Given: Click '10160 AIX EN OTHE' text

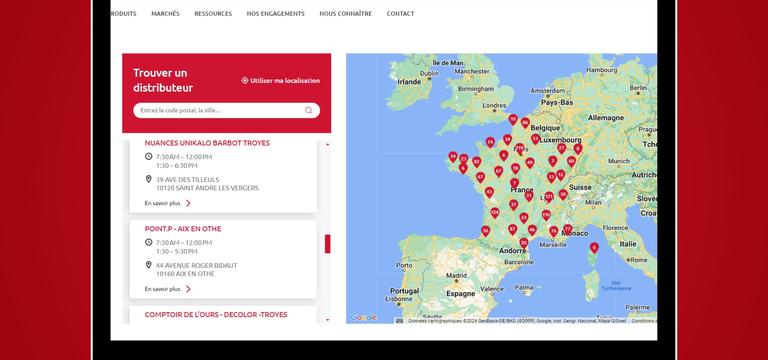Looking at the screenshot, I should pos(185,274).
